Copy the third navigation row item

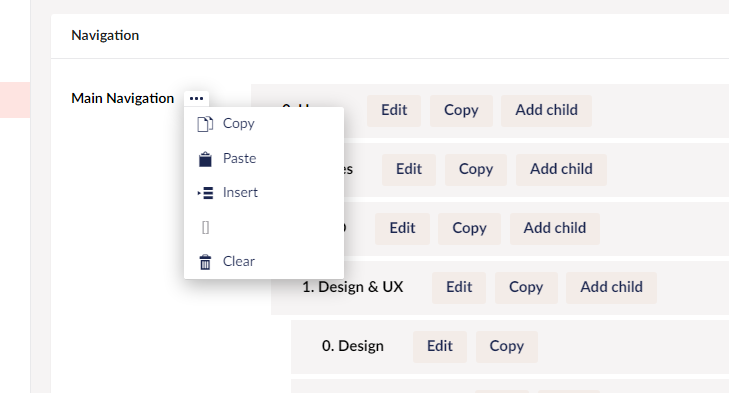(469, 229)
